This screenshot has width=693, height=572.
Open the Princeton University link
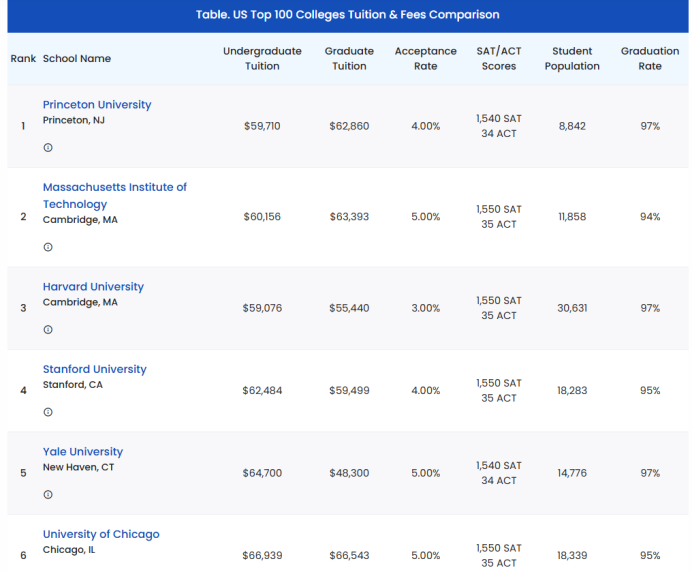pos(97,105)
